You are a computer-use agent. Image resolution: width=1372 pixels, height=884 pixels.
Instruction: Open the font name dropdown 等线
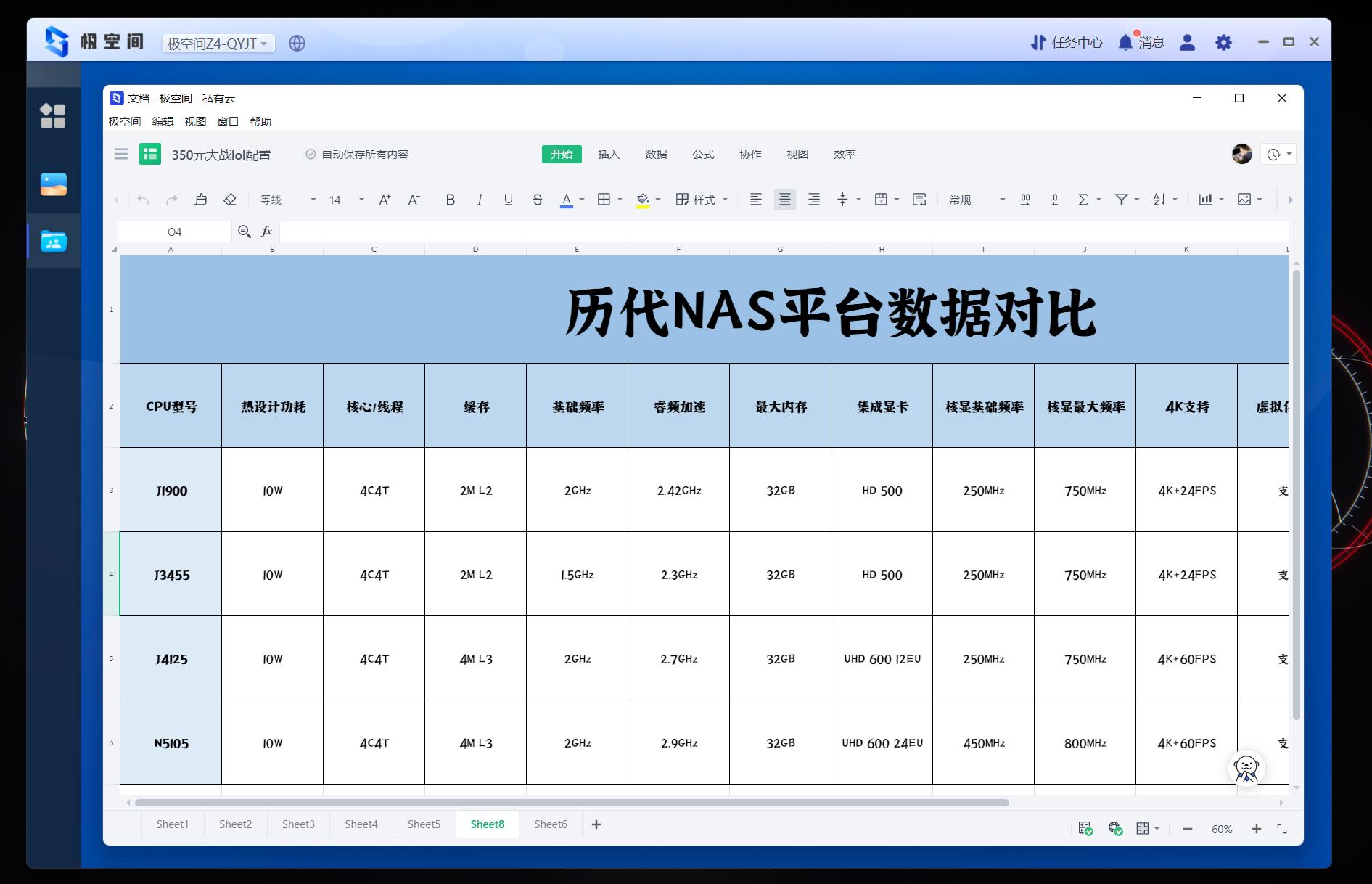coord(283,200)
